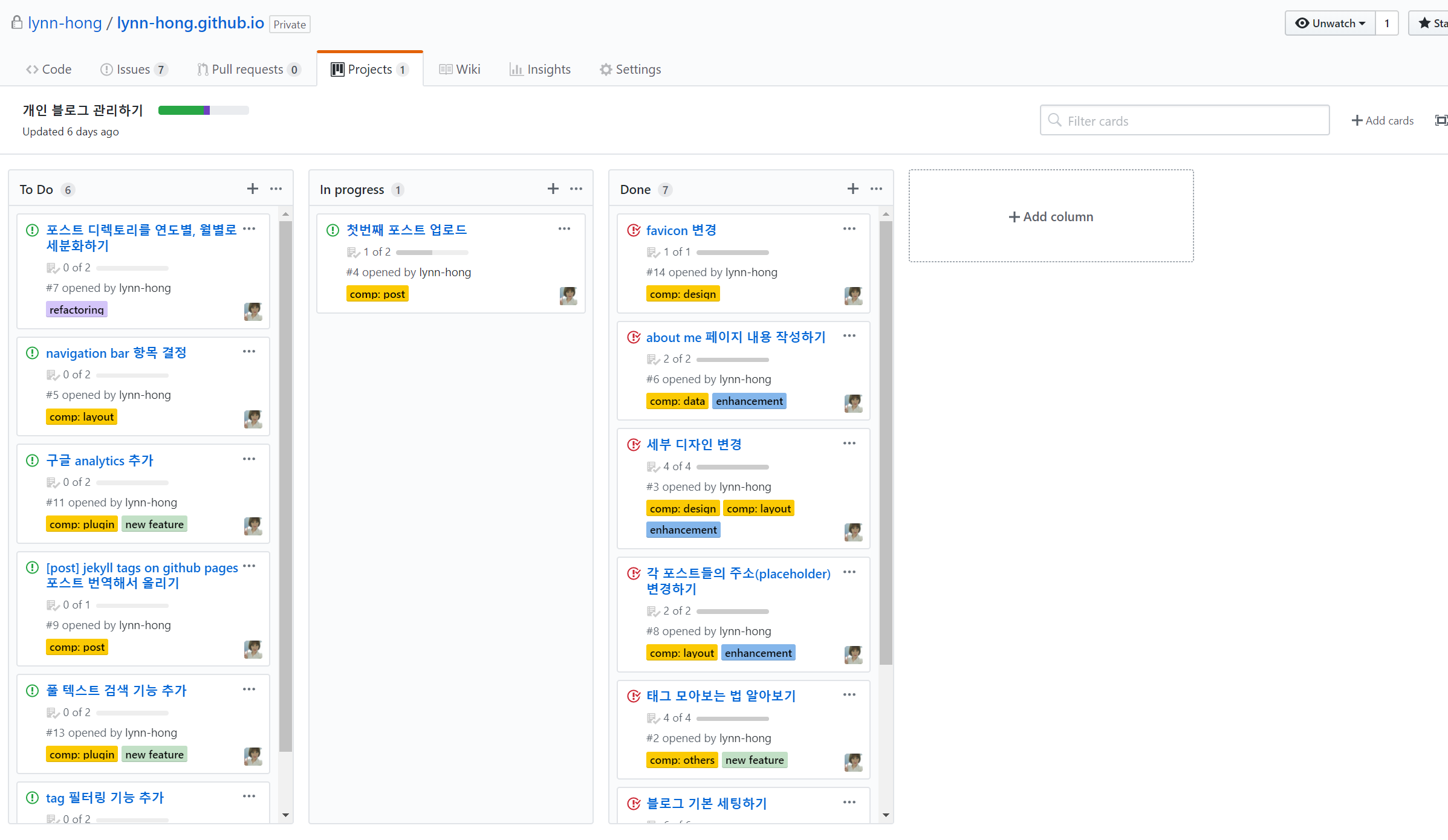
Task: Click the closed issue icon on 세부 디자인 변경 card
Action: click(x=634, y=445)
